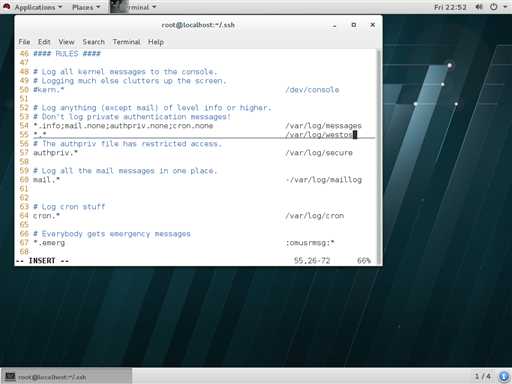Maximize the terminal window
The height and width of the screenshot is (384, 512).
point(354,25)
